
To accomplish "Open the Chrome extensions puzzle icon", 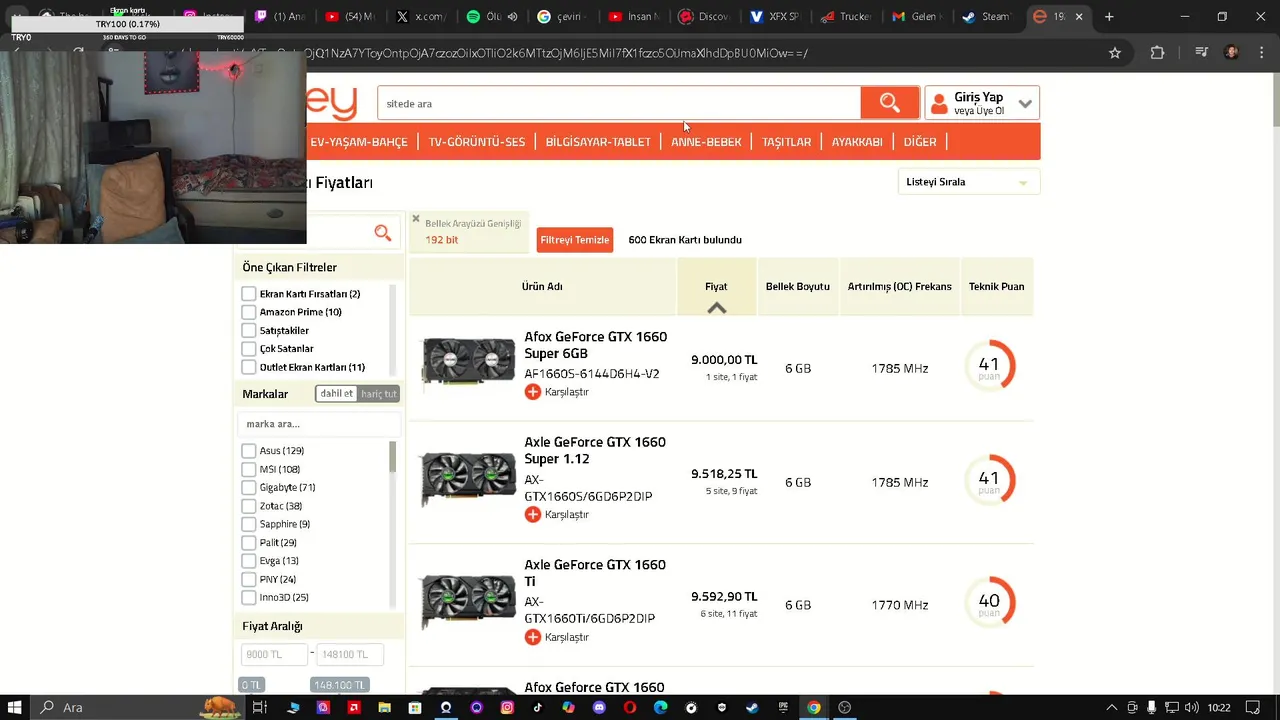I will [x=1157, y=53].
